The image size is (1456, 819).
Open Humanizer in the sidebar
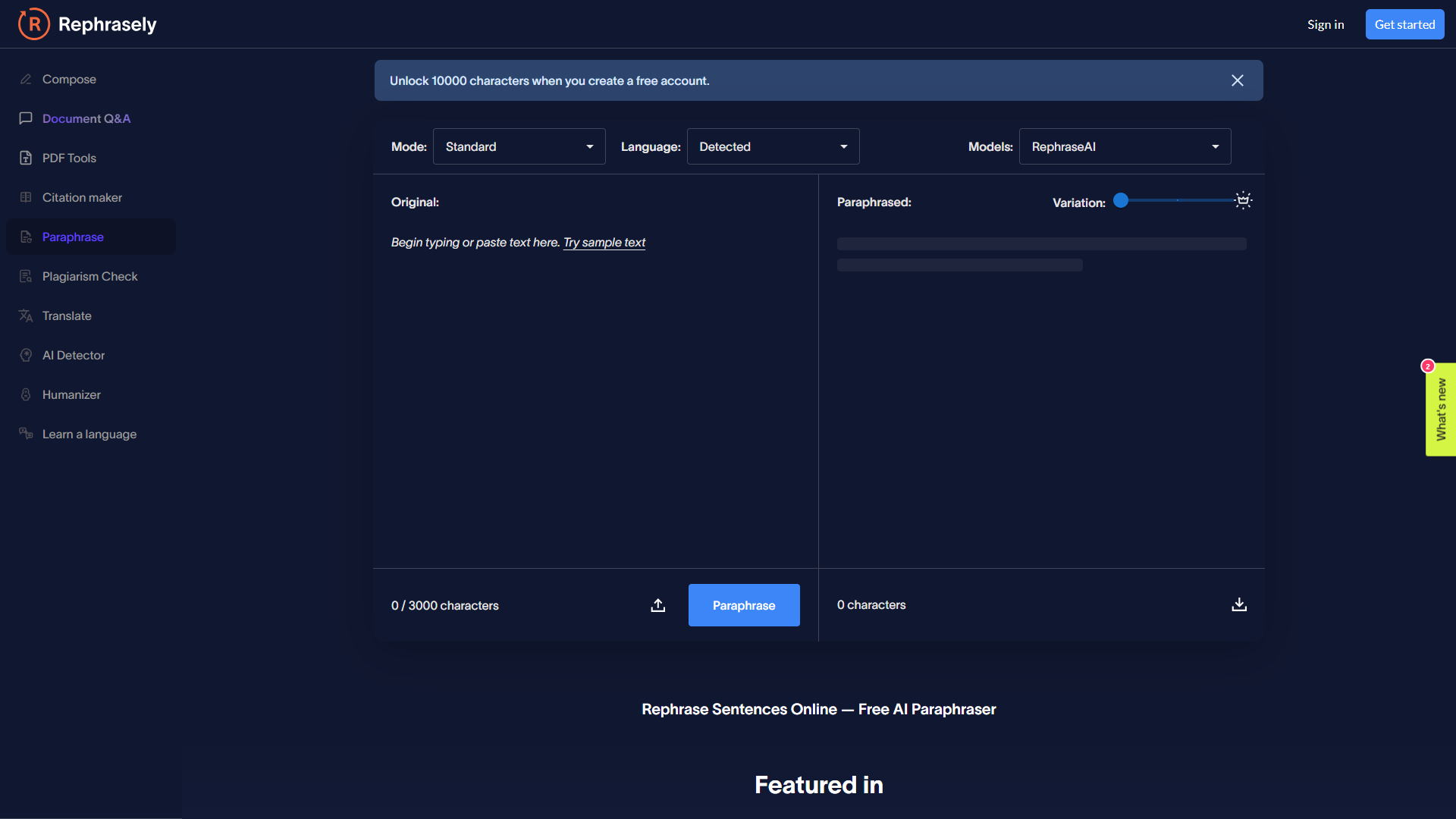91,394
